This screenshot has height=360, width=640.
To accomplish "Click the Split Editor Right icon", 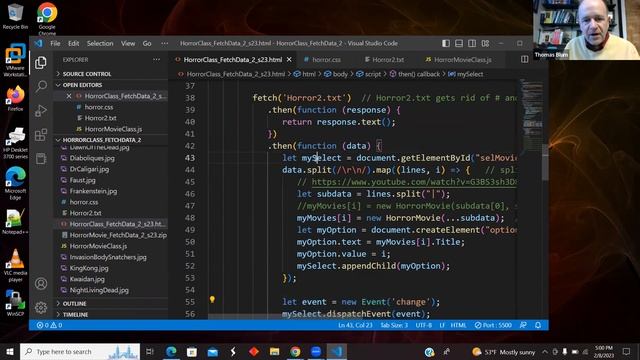I will [524, 60].
